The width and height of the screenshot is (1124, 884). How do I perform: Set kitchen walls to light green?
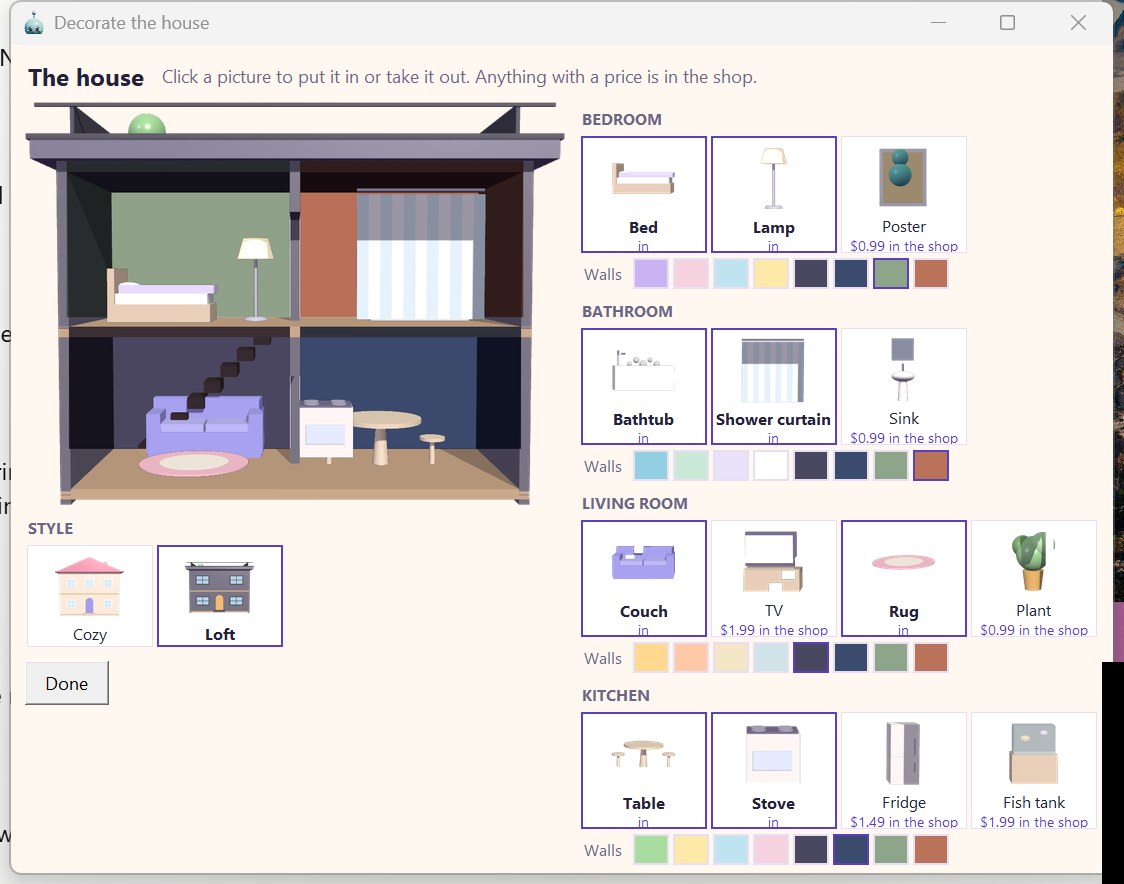click(651, 850)
